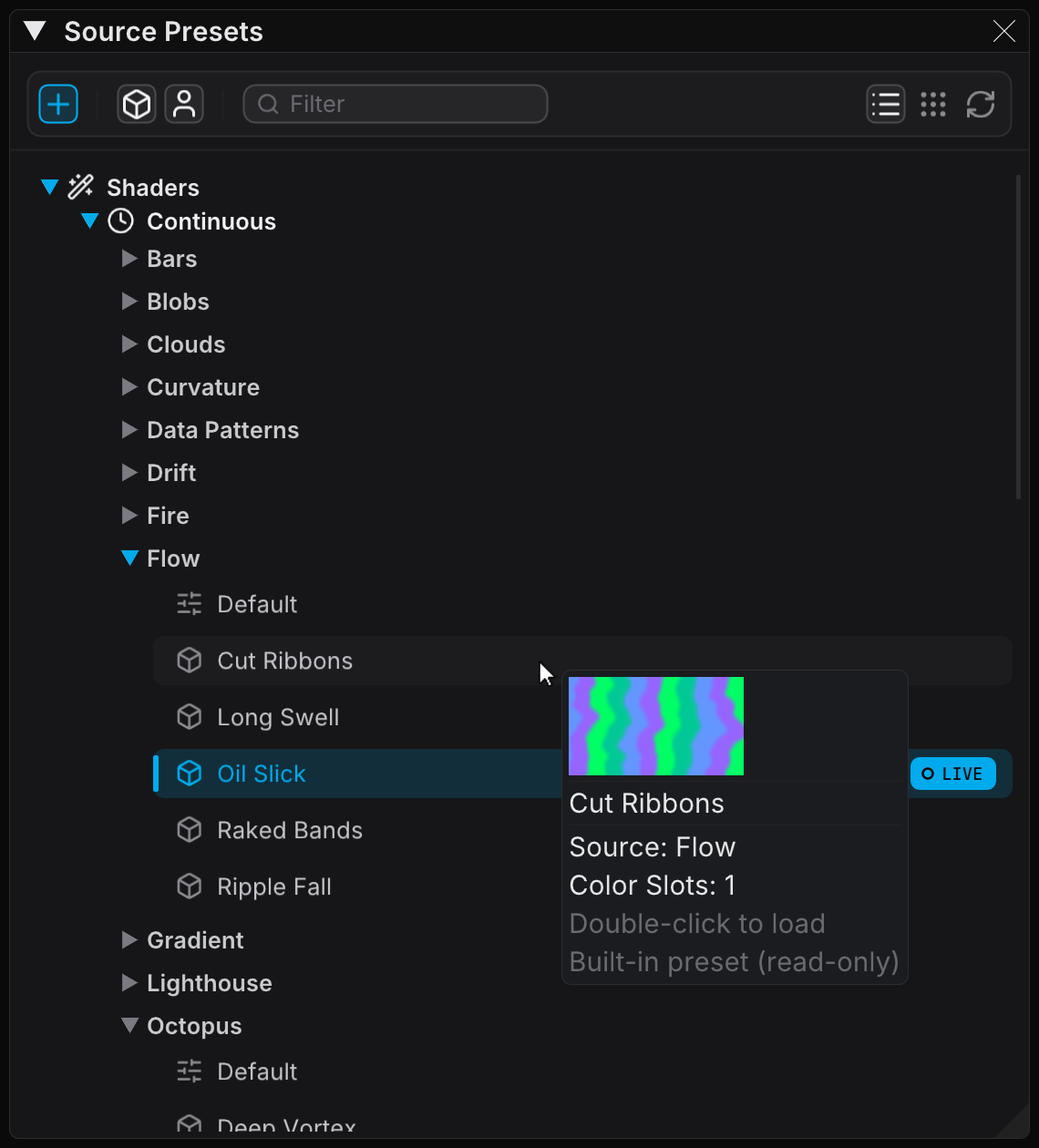Screen dimensions: 1039x1148
Task: Click the Cut Ribbons preview thumbnail
Action: pyautogui.click(x=656, y=726)
